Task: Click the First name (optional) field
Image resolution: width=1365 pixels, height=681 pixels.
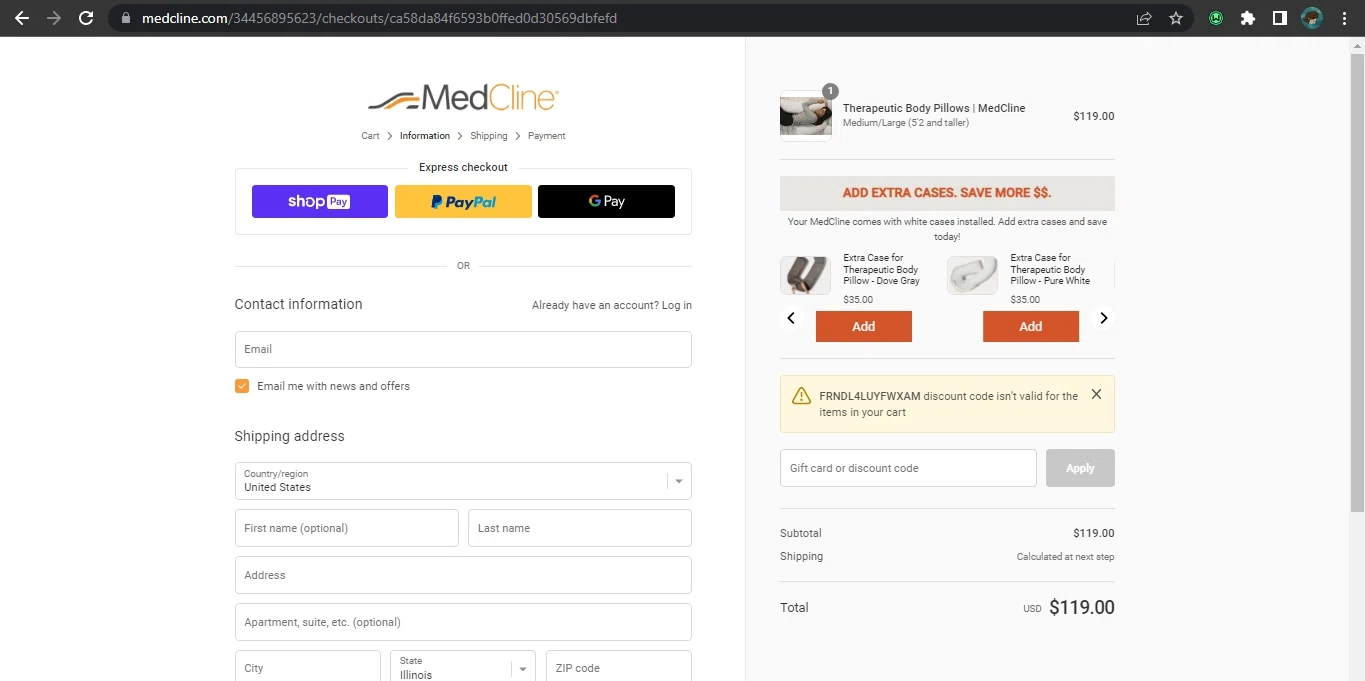Action: pos(347,528)
